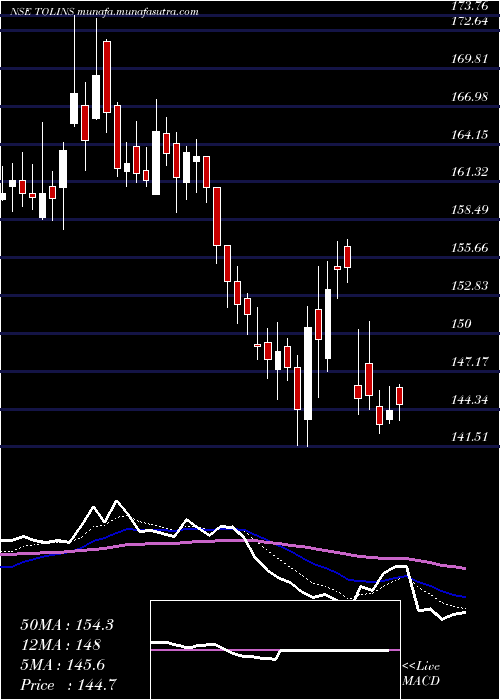
Task: Click the <<Live MACD label
Action: pyautogui.click(x=421, y=674)
